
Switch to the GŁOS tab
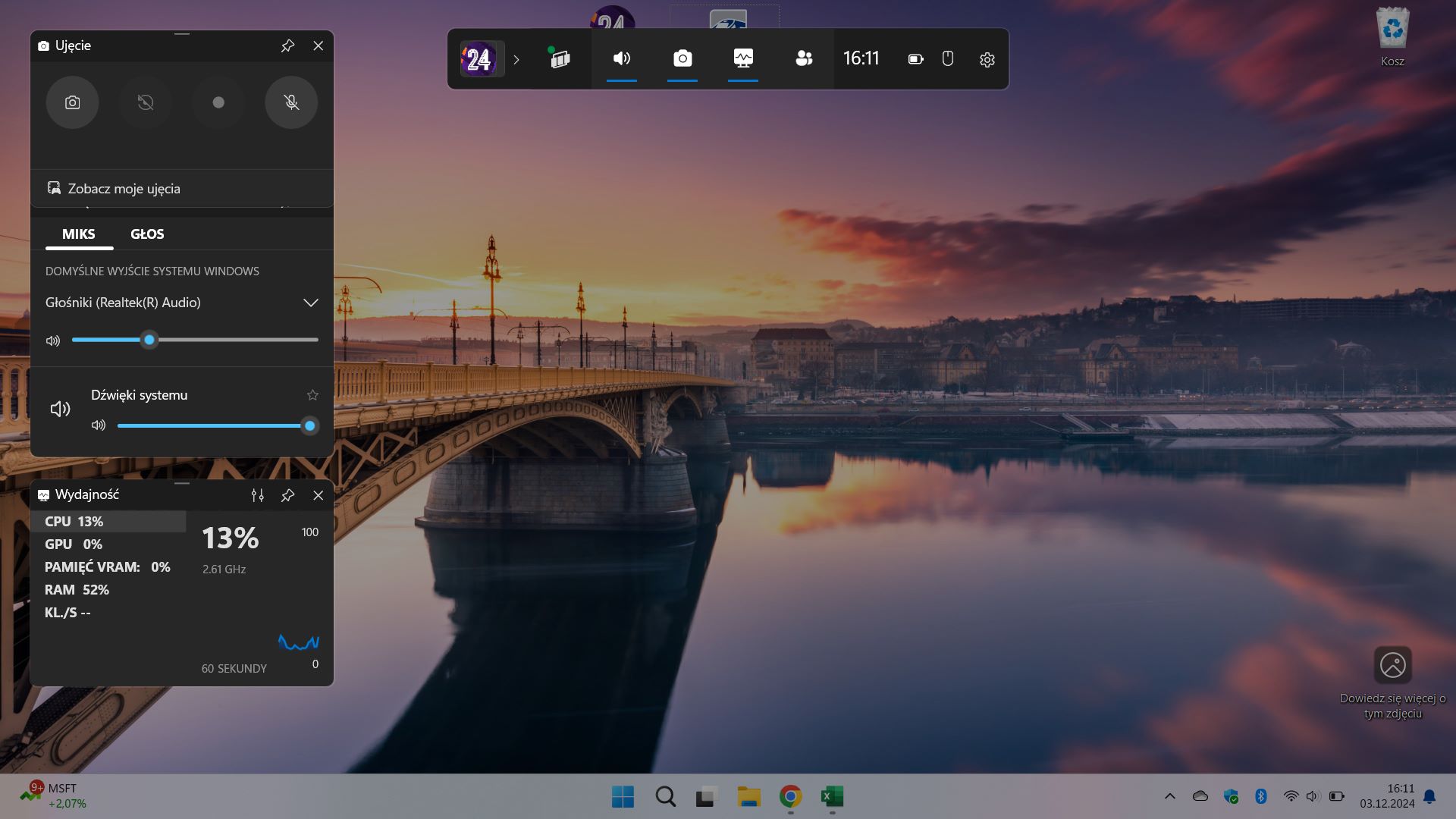[147, 234]
